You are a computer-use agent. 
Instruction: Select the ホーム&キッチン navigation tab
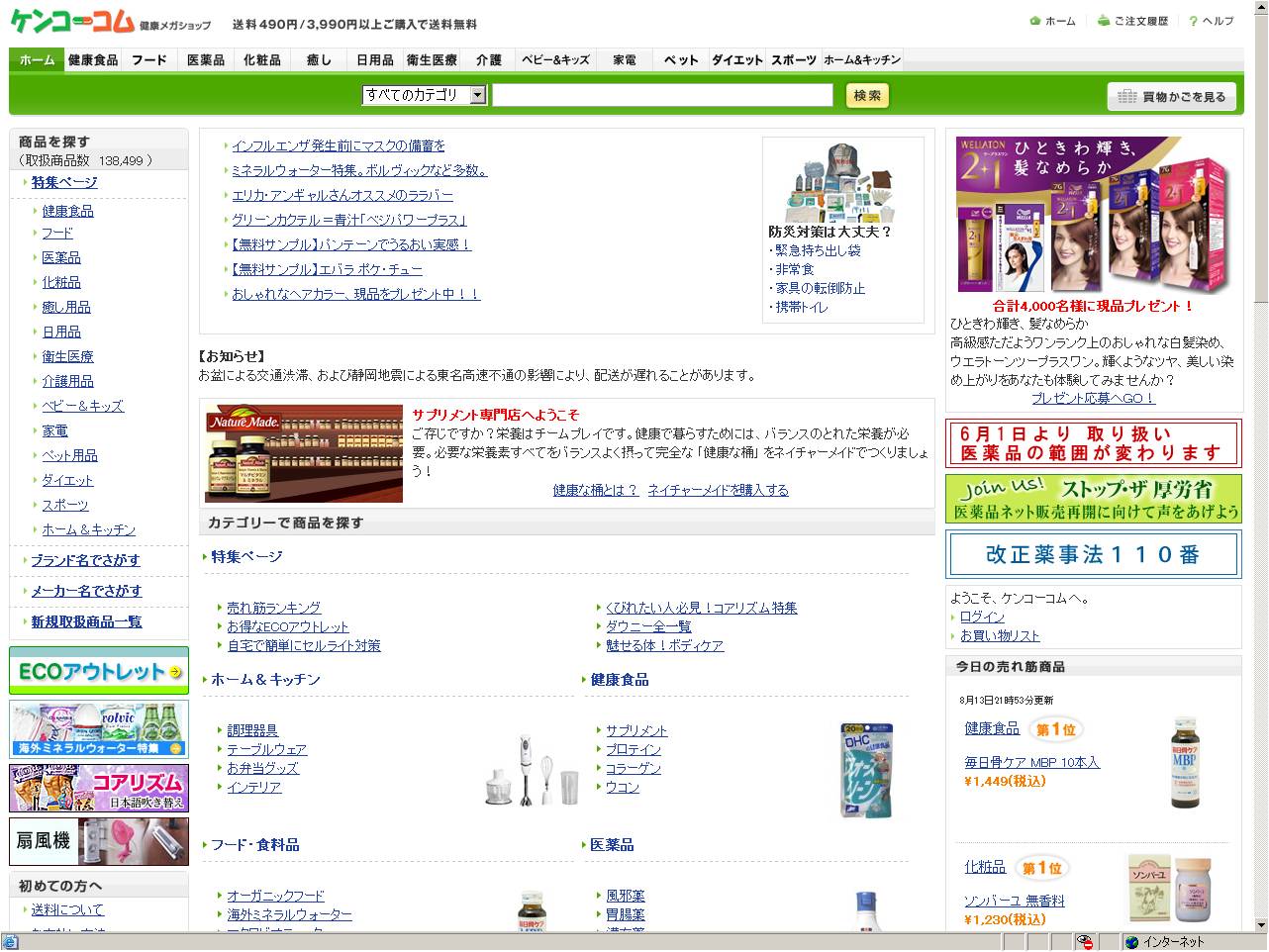862,60
